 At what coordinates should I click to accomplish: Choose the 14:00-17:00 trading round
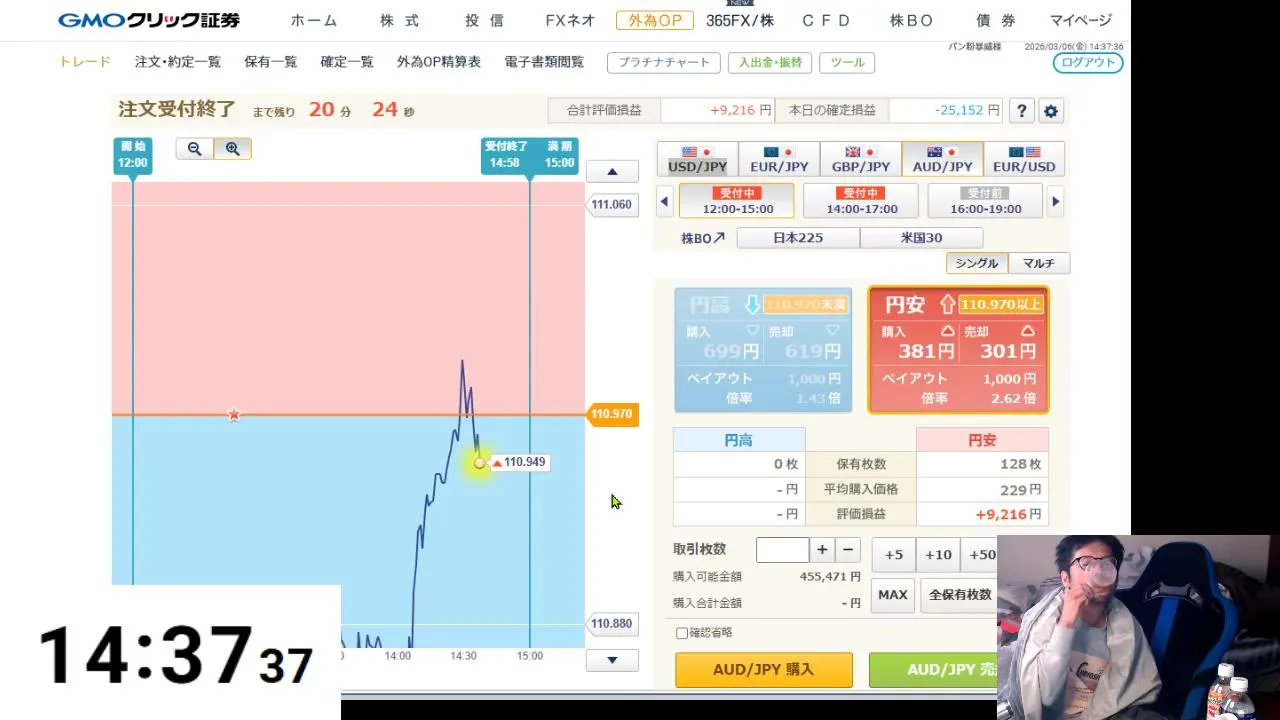[x=862, y=201]
